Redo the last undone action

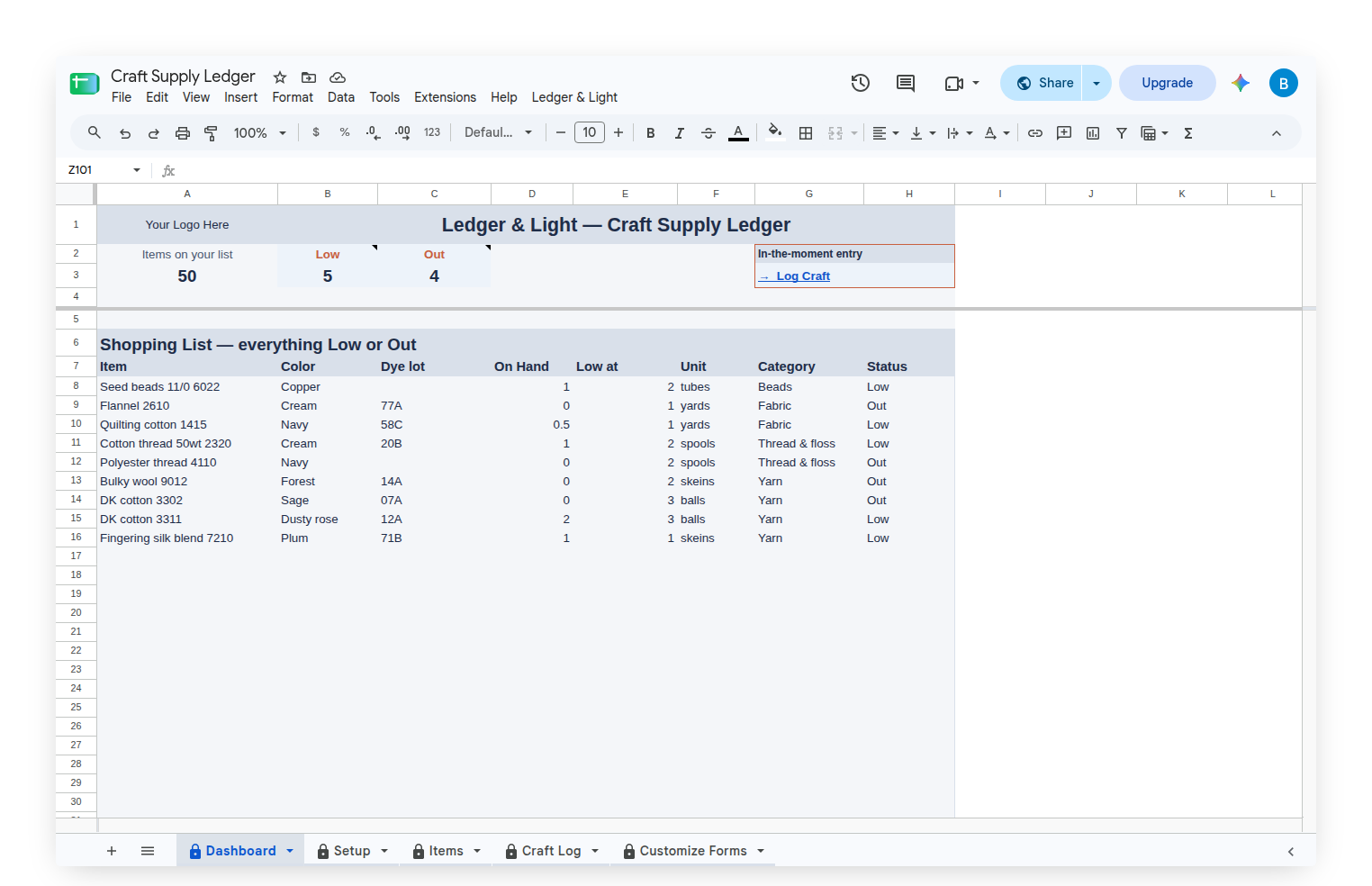click(x=154, y=133)
